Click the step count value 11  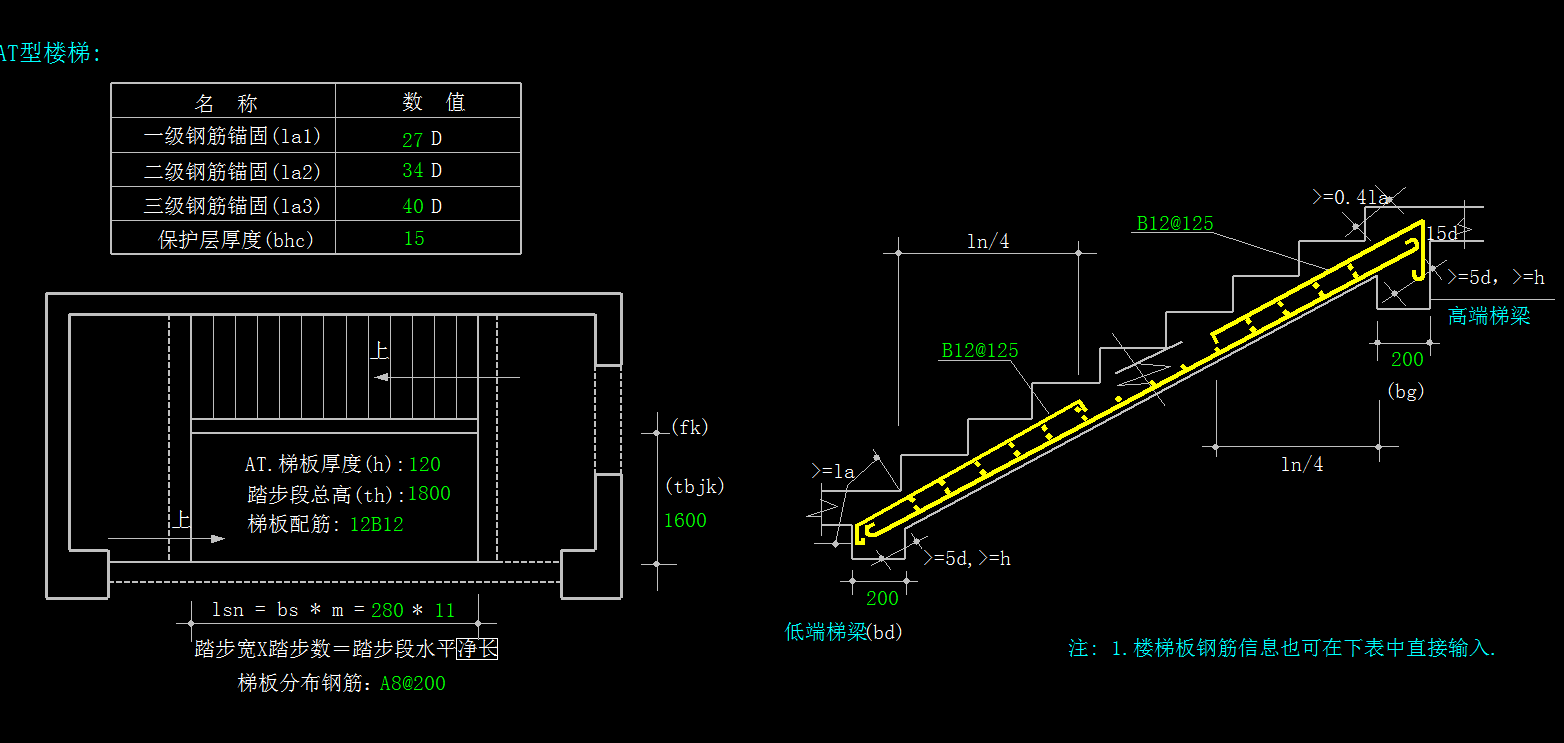pyautogui.click(x=444, y=610)
